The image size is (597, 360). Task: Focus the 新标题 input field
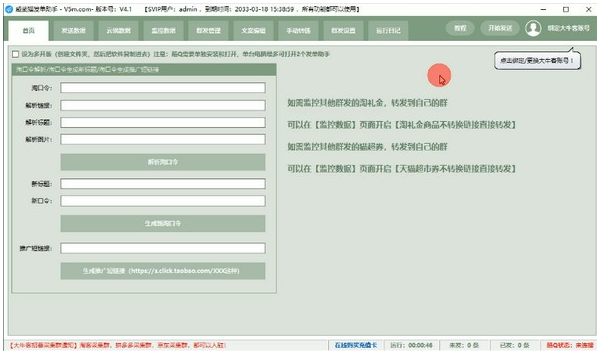[163, 184]
